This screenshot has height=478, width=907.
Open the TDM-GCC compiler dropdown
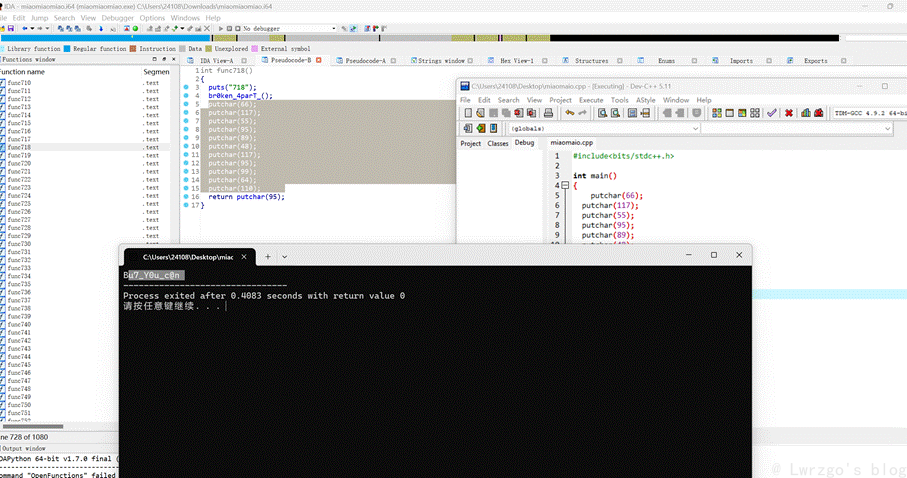(x=869, y=113)
